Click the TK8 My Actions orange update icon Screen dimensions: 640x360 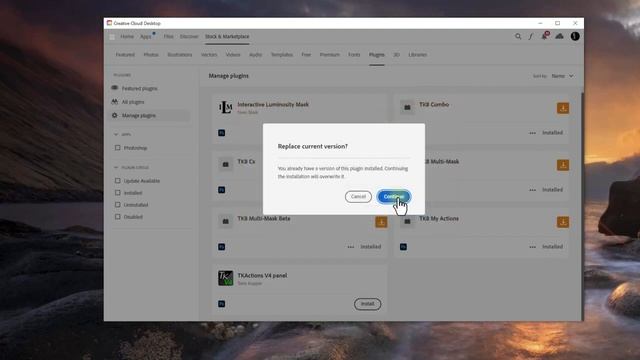[x=563, y=222]
